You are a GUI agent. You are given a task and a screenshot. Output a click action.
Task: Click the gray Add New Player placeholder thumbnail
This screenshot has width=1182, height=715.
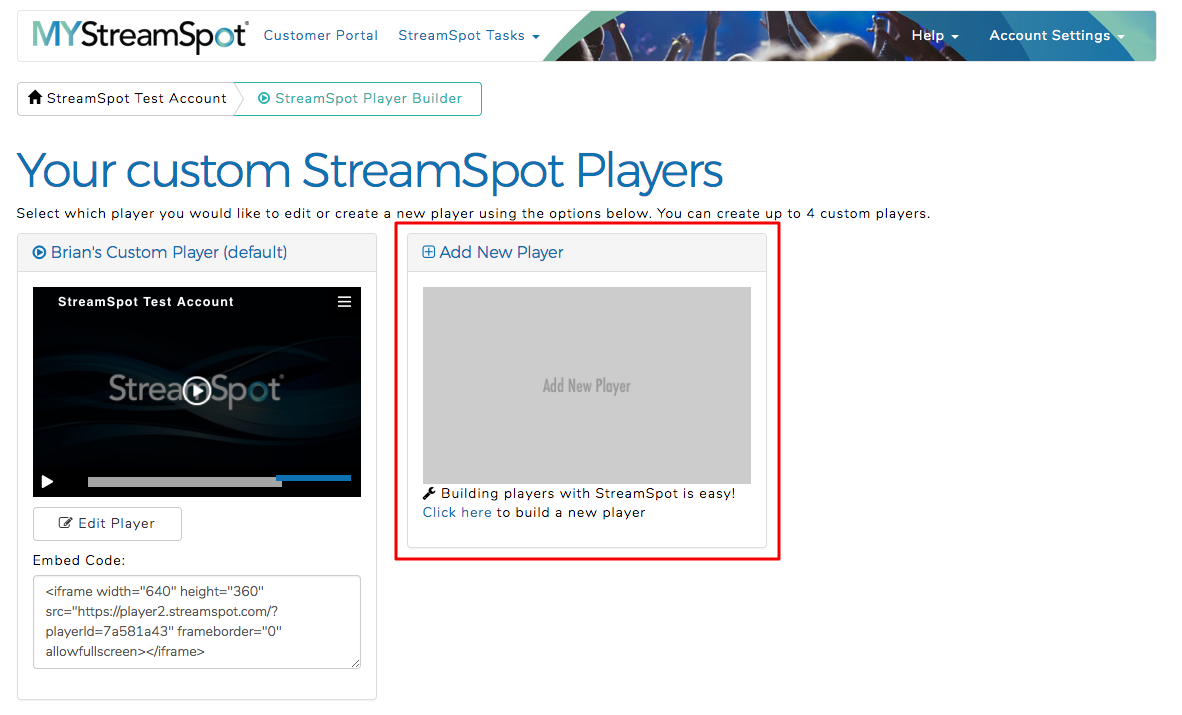(586, 385)
